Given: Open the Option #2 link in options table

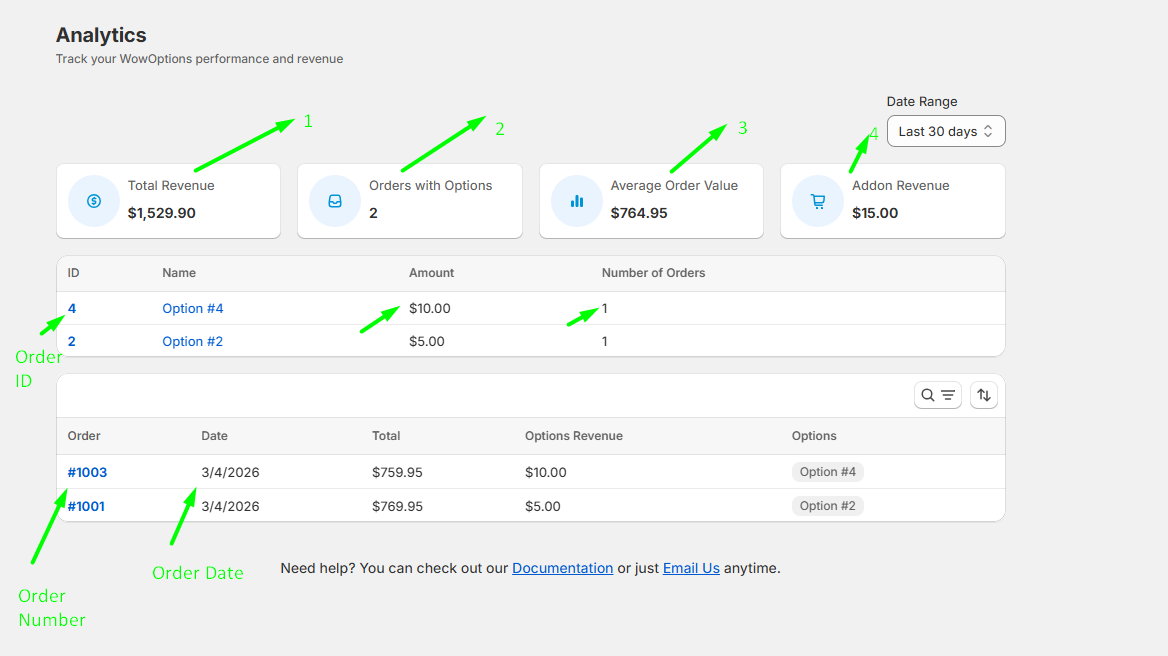Looking at the screenshot, I should 193,342.
